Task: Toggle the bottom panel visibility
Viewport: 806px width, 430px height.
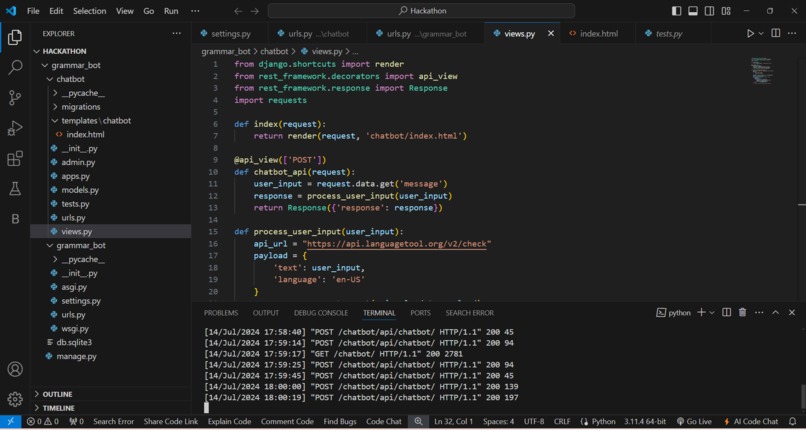Action: coord(693,11)
